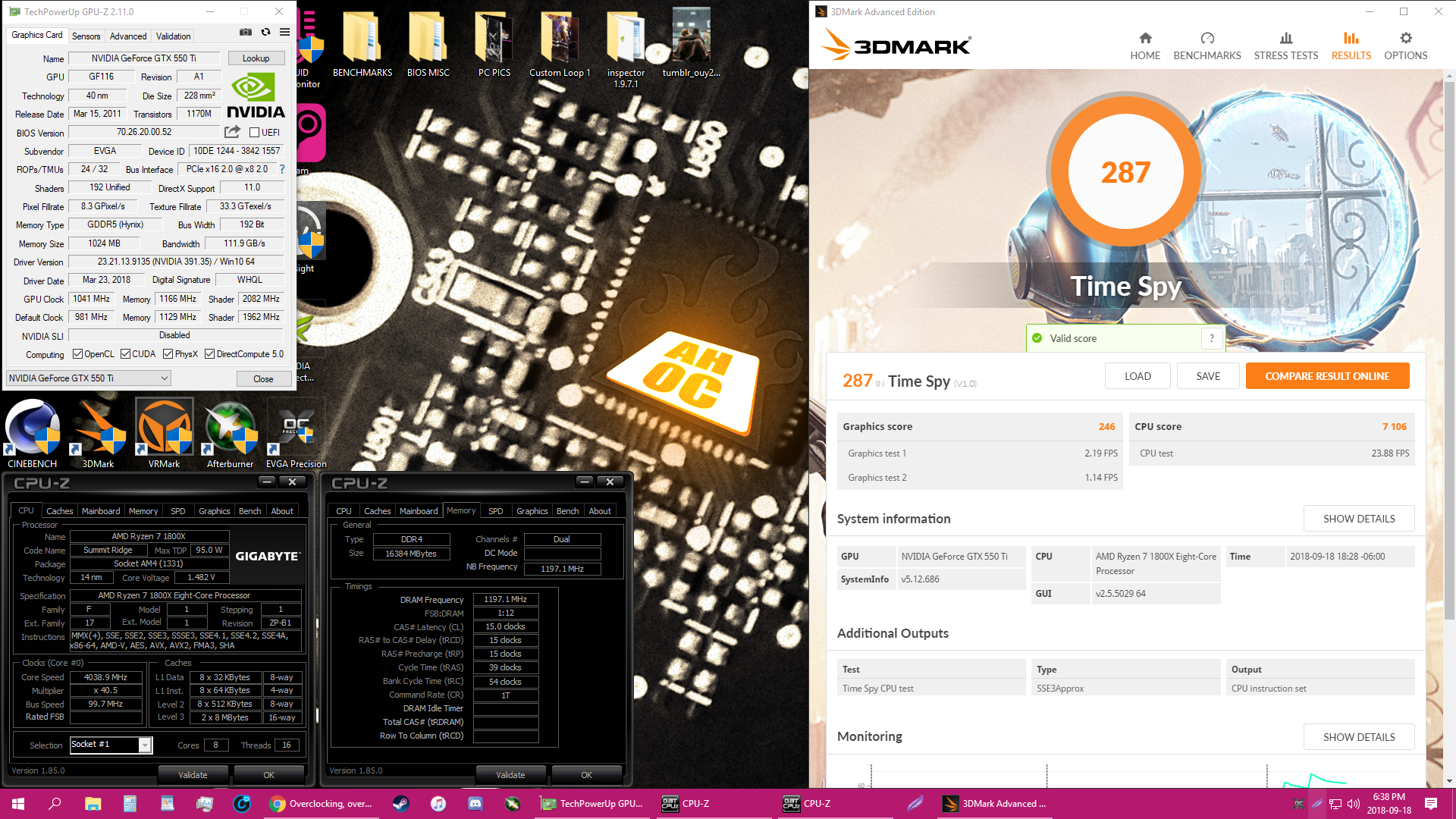Screen dimensions: 1456x819
Task: Open BIOS MISC desktop folder
Action: pos(428,44)
